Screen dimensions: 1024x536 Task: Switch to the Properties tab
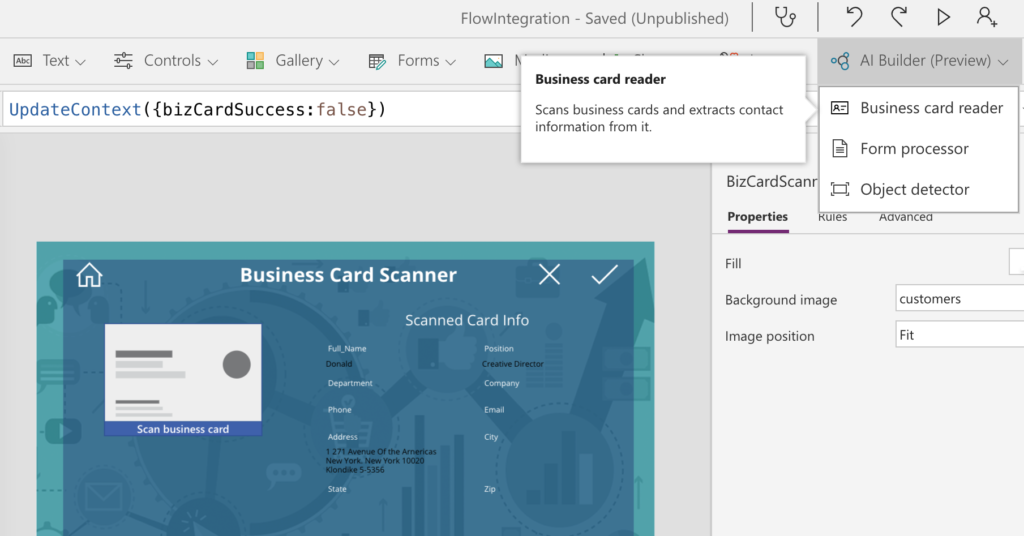coord(758,217)
